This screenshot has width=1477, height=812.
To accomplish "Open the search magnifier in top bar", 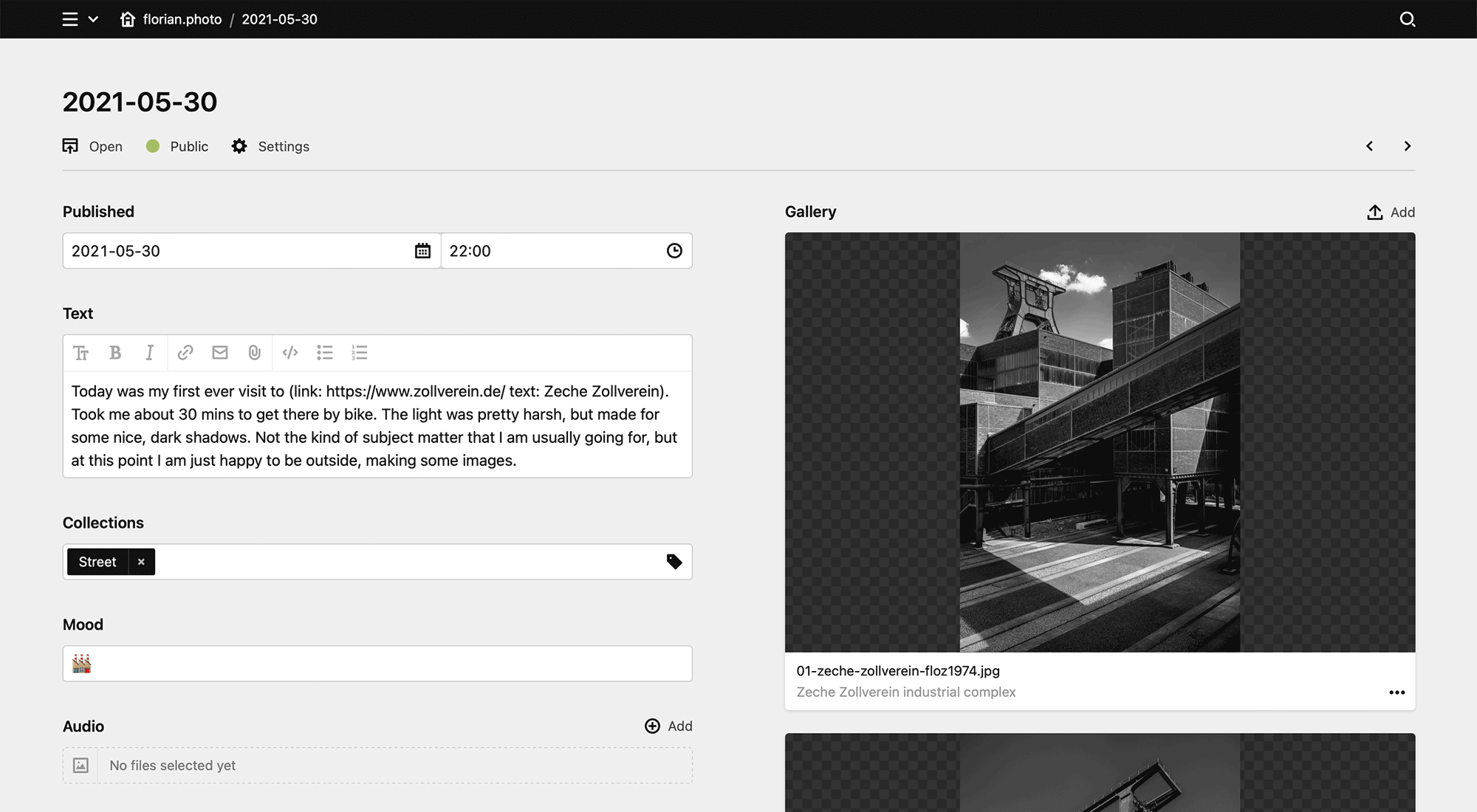I will (1408, 19).
